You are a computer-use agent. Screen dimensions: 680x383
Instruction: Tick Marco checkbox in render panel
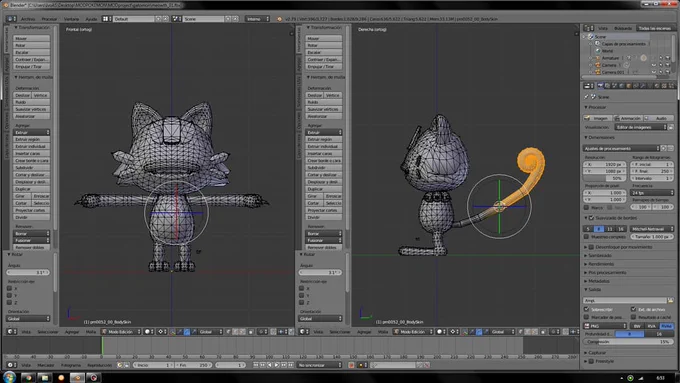click(x=586, y=207)
